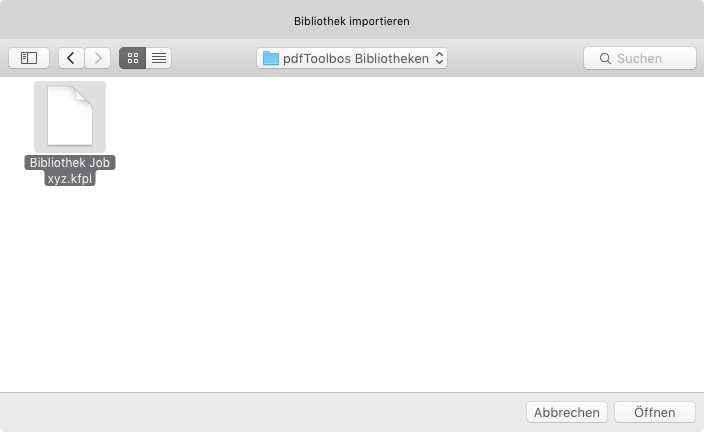Go forward with the right chevron button
This screenshot has width=704, height=432.
click(x=97, y=58)
